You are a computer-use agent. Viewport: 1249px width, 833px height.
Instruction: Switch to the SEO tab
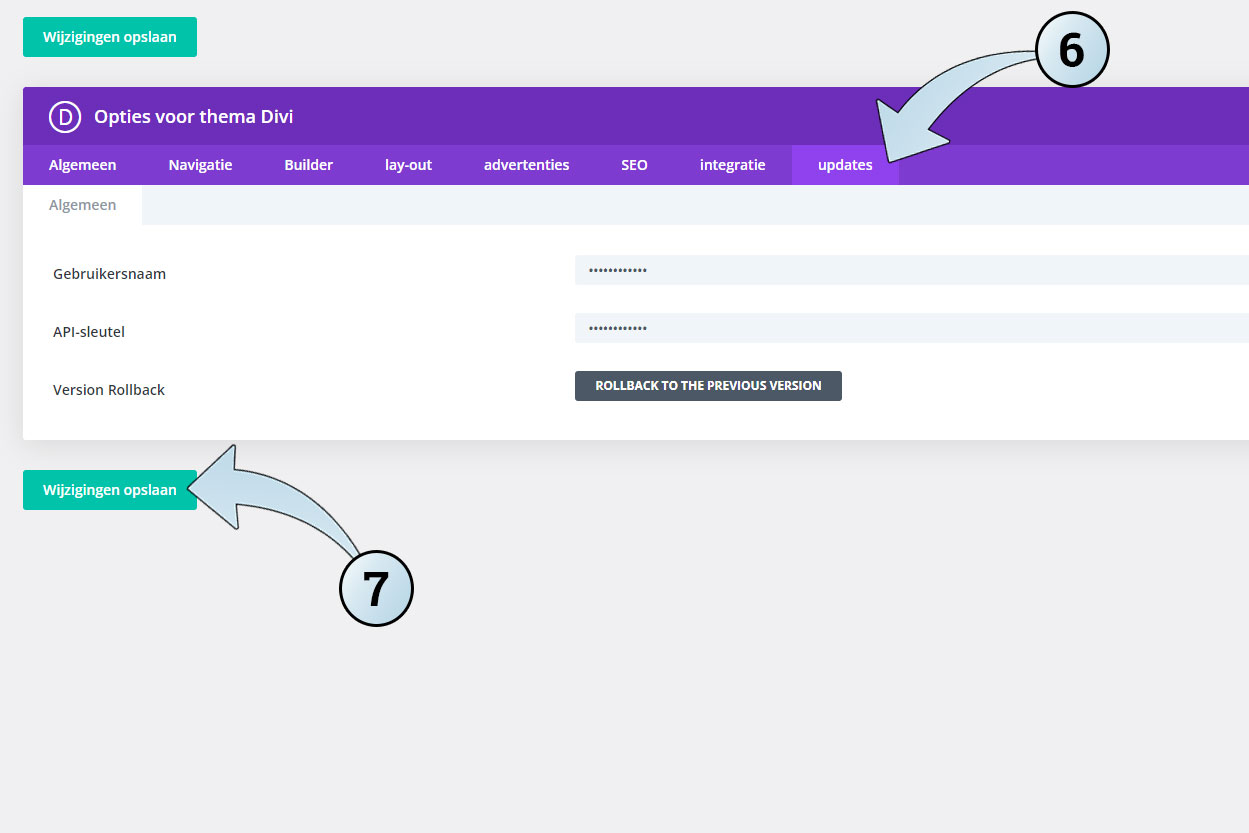click(634, 164)
